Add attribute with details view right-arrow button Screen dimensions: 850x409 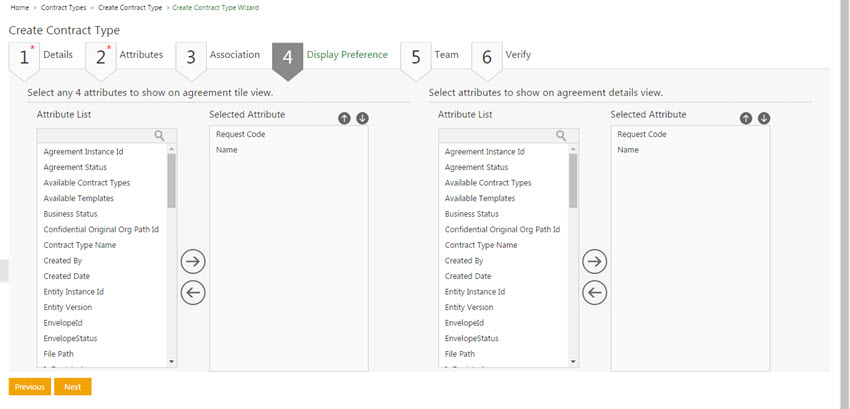pos(595,262)
